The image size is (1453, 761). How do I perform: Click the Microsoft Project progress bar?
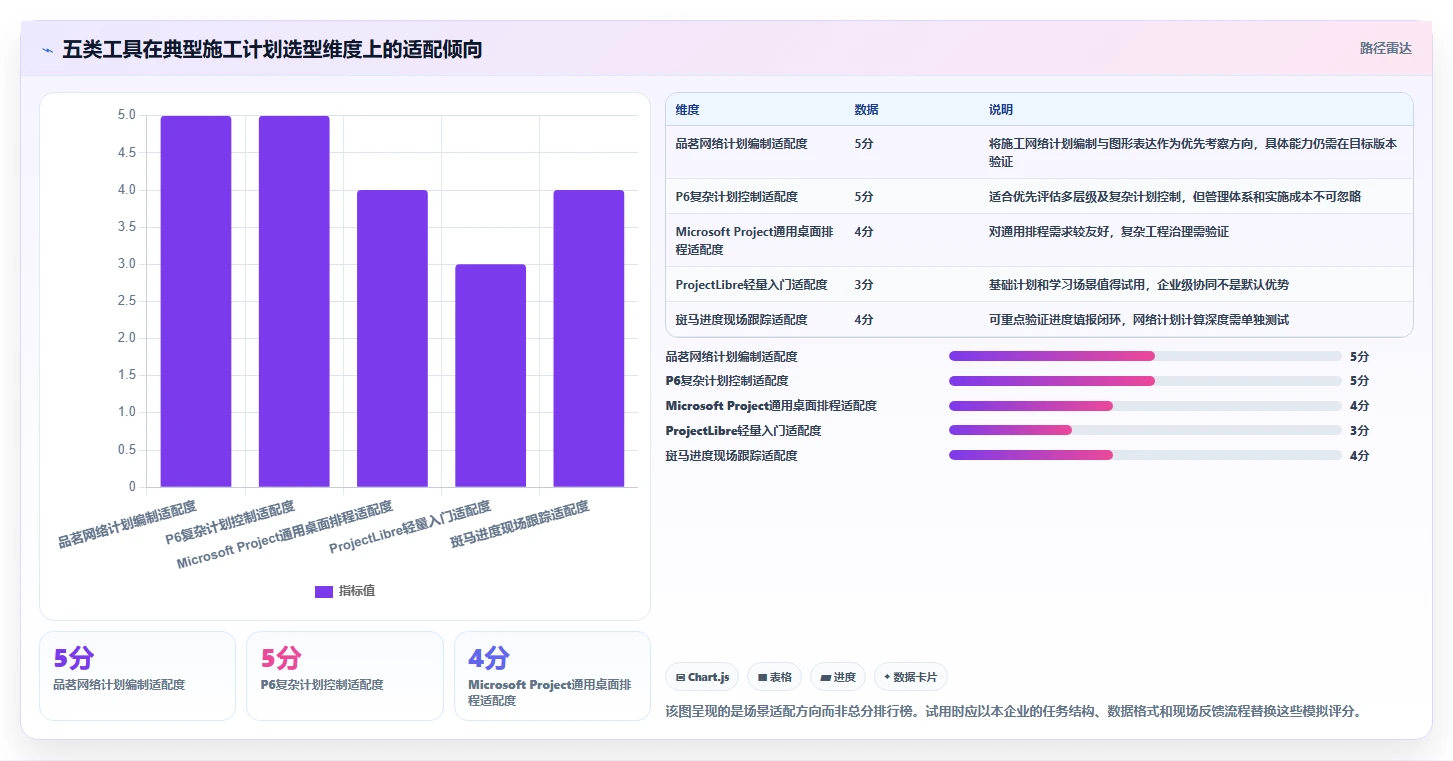[1145, 406]
